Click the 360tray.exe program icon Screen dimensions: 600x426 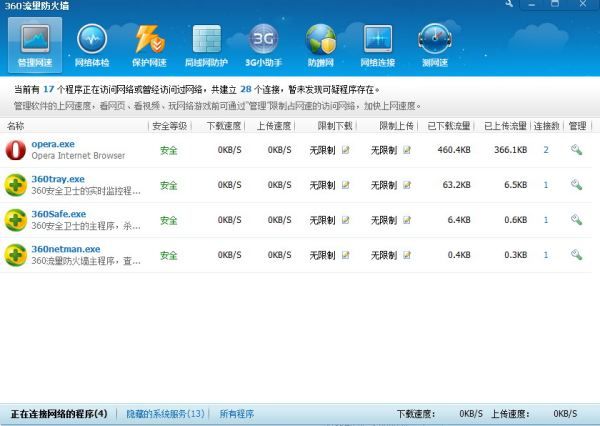pyautogui.click(x=16, y=185)
